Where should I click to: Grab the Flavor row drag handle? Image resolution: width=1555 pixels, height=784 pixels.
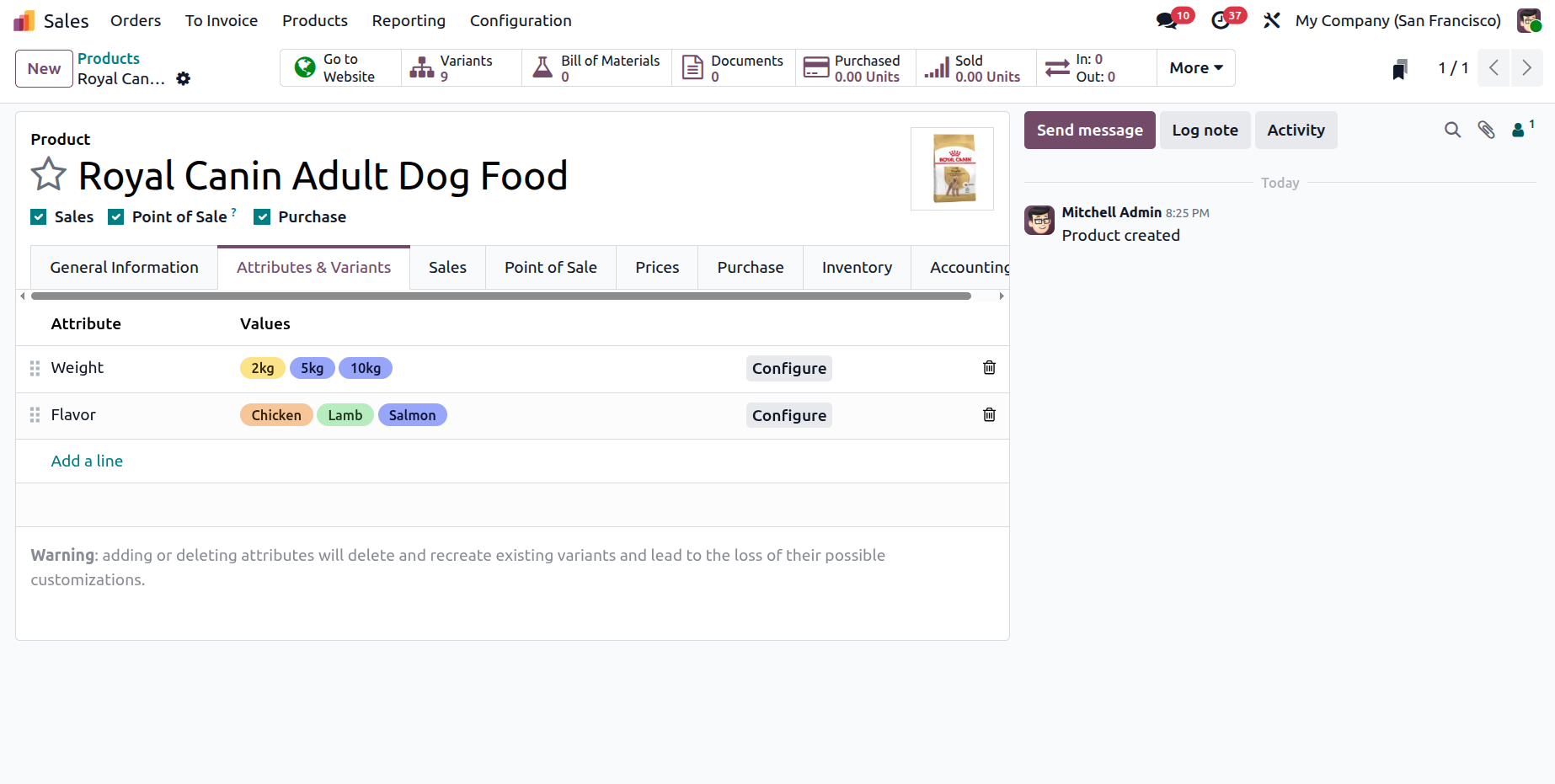[x=35, y=415]
